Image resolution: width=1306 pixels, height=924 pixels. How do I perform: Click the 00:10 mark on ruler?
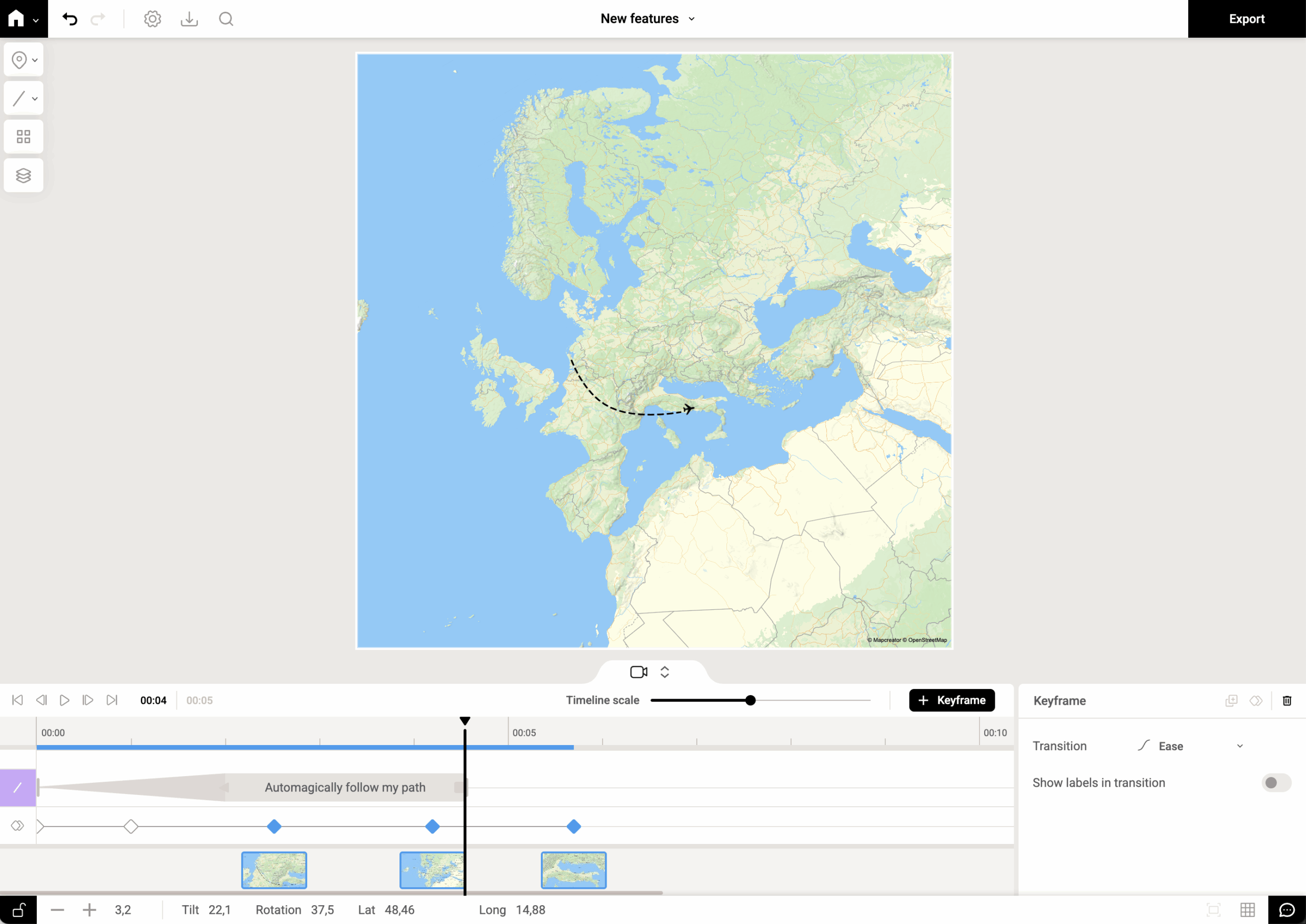(x=995, y=733)
